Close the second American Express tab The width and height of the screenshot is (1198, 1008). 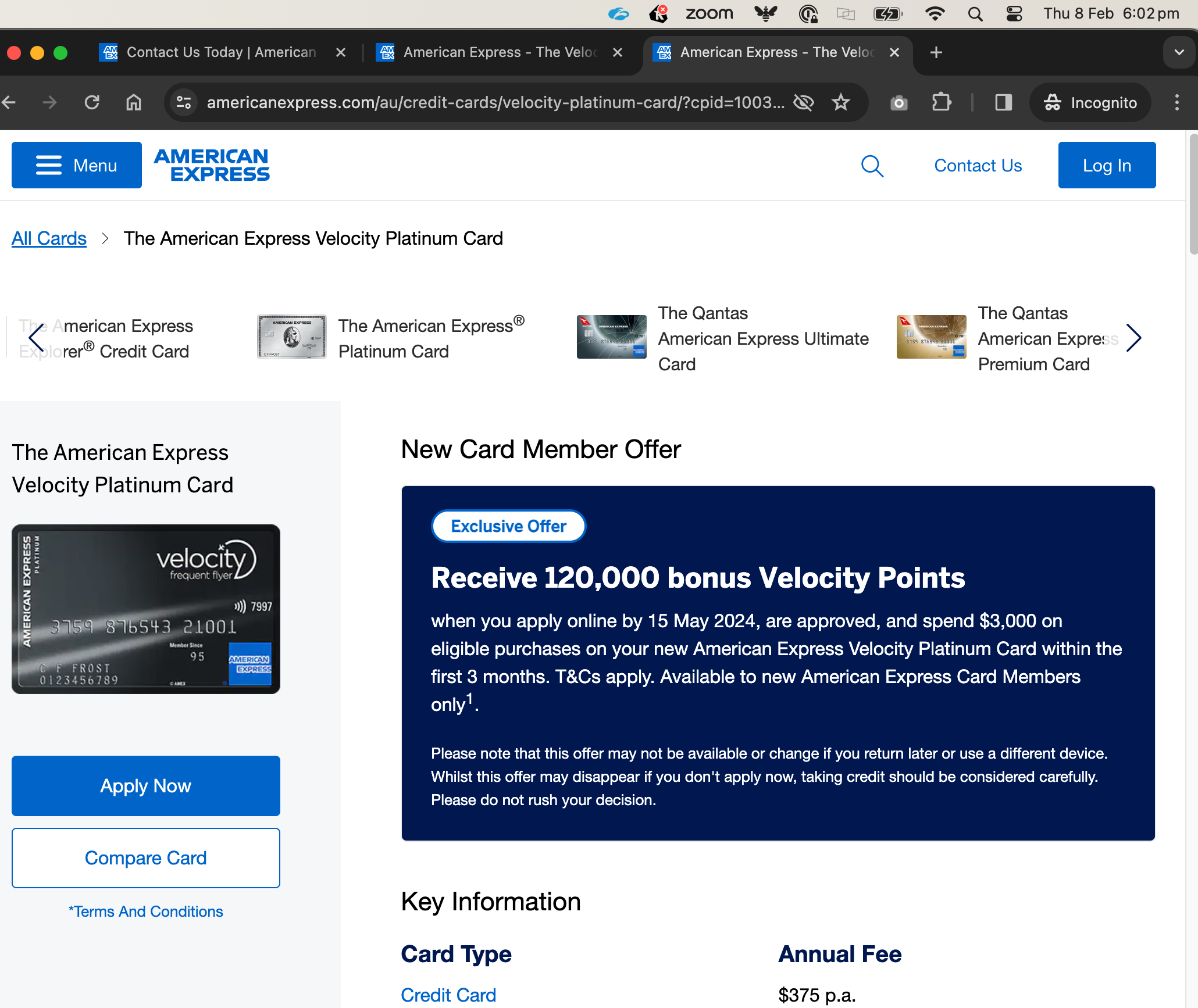click(x=618, y=52)
